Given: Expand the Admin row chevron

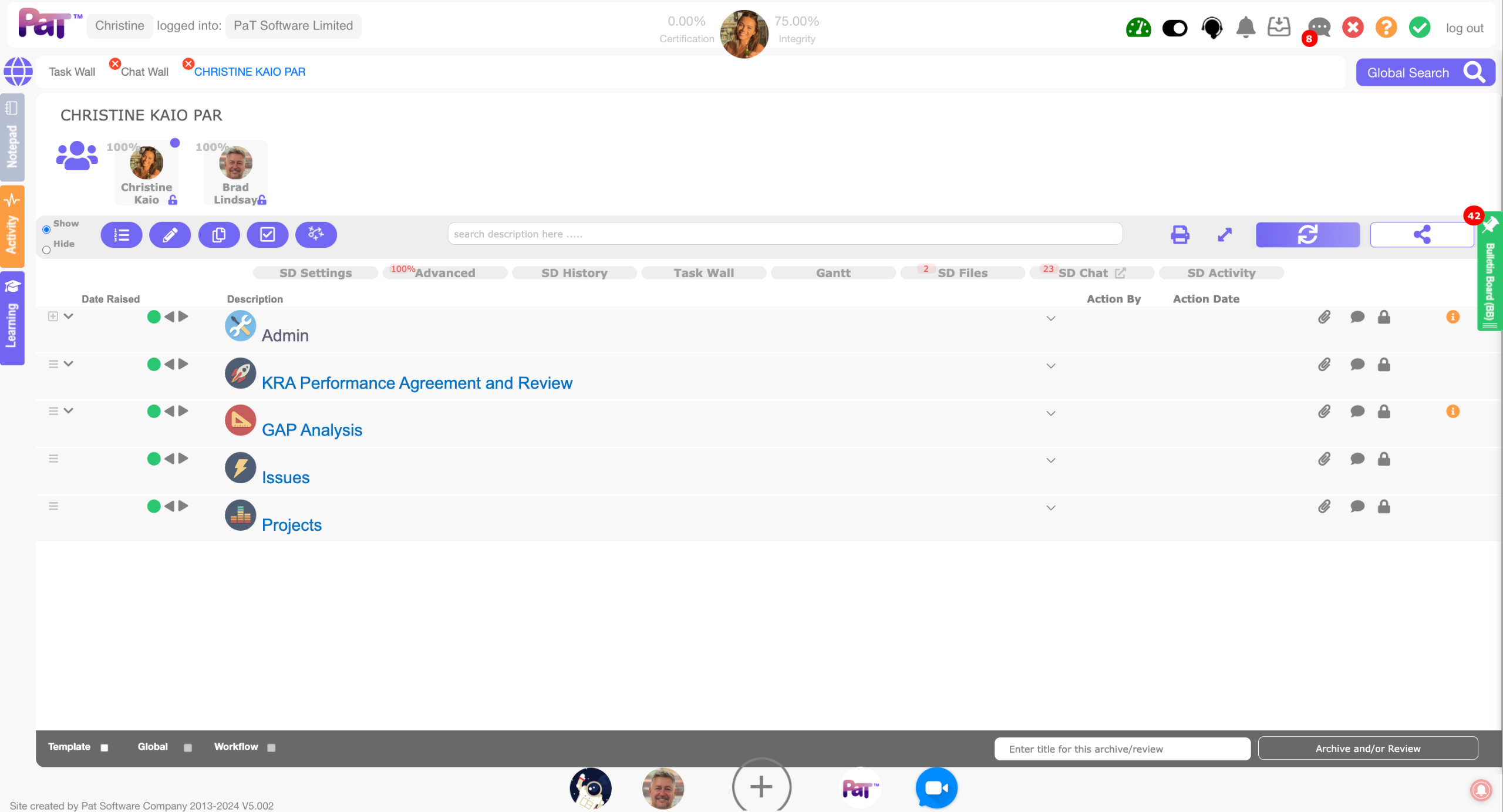Looking at the screenshot, I should 69,316.
